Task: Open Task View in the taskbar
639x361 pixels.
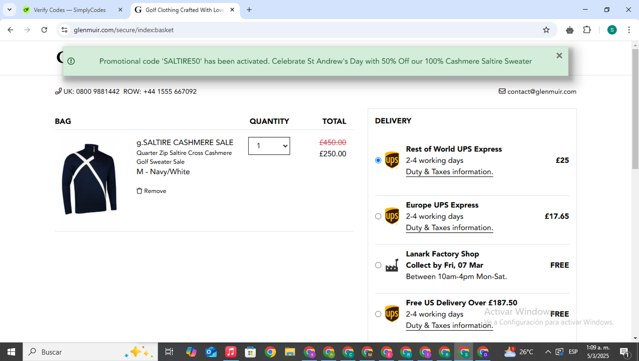Action: tap(169, 352)
